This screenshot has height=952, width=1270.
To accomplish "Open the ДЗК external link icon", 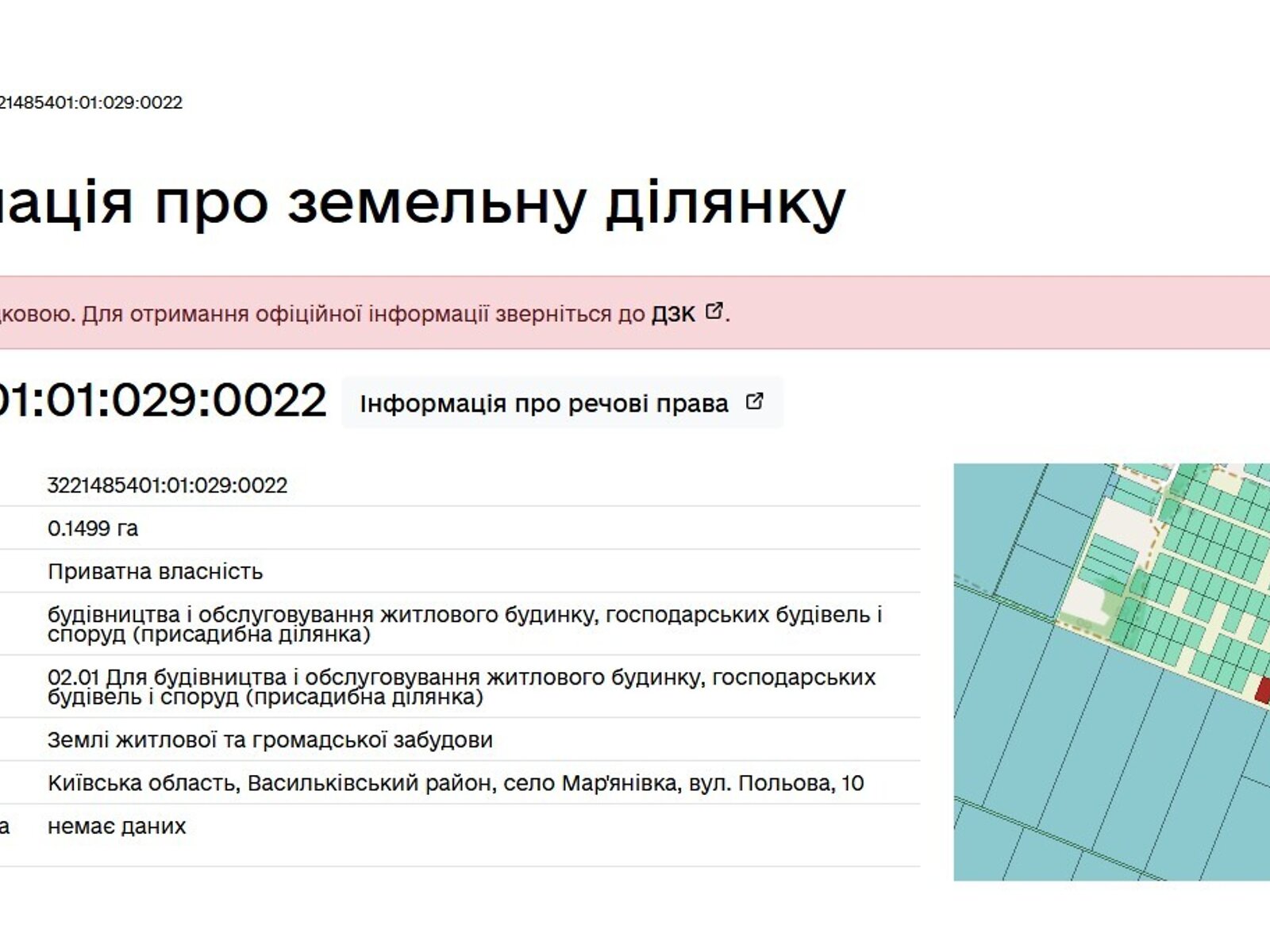I will tap(714, 311).
